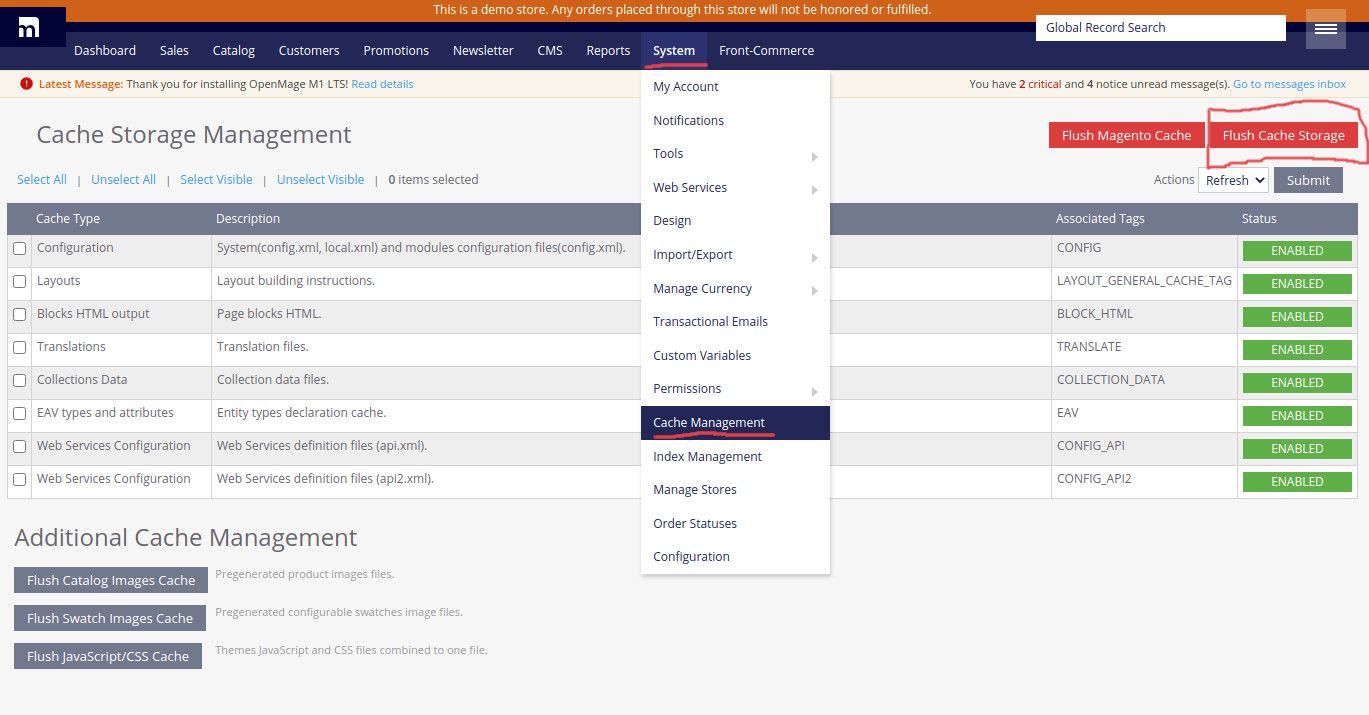
Task: Click the Flush Catalog Images Cache button
Action: click(111, 580)
